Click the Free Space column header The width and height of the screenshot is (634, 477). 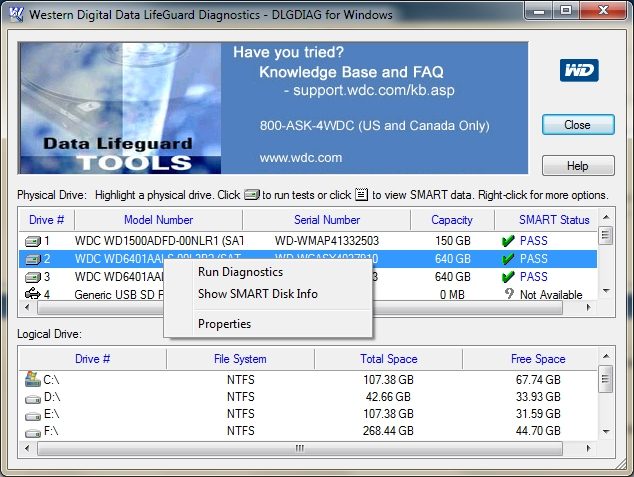click(530, 359)
